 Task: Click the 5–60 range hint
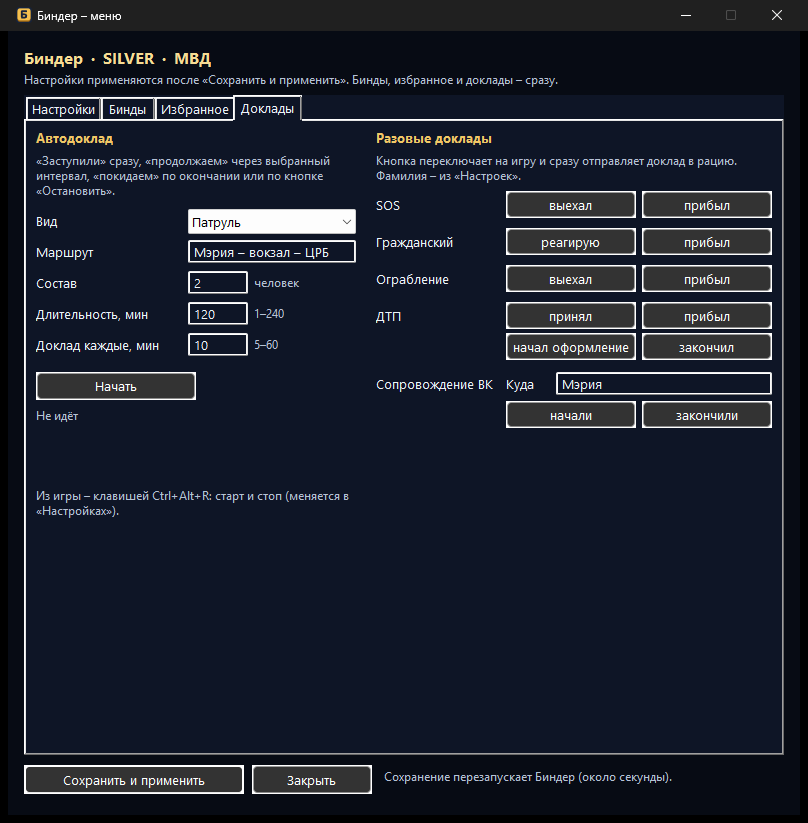(x=266, y=345)
